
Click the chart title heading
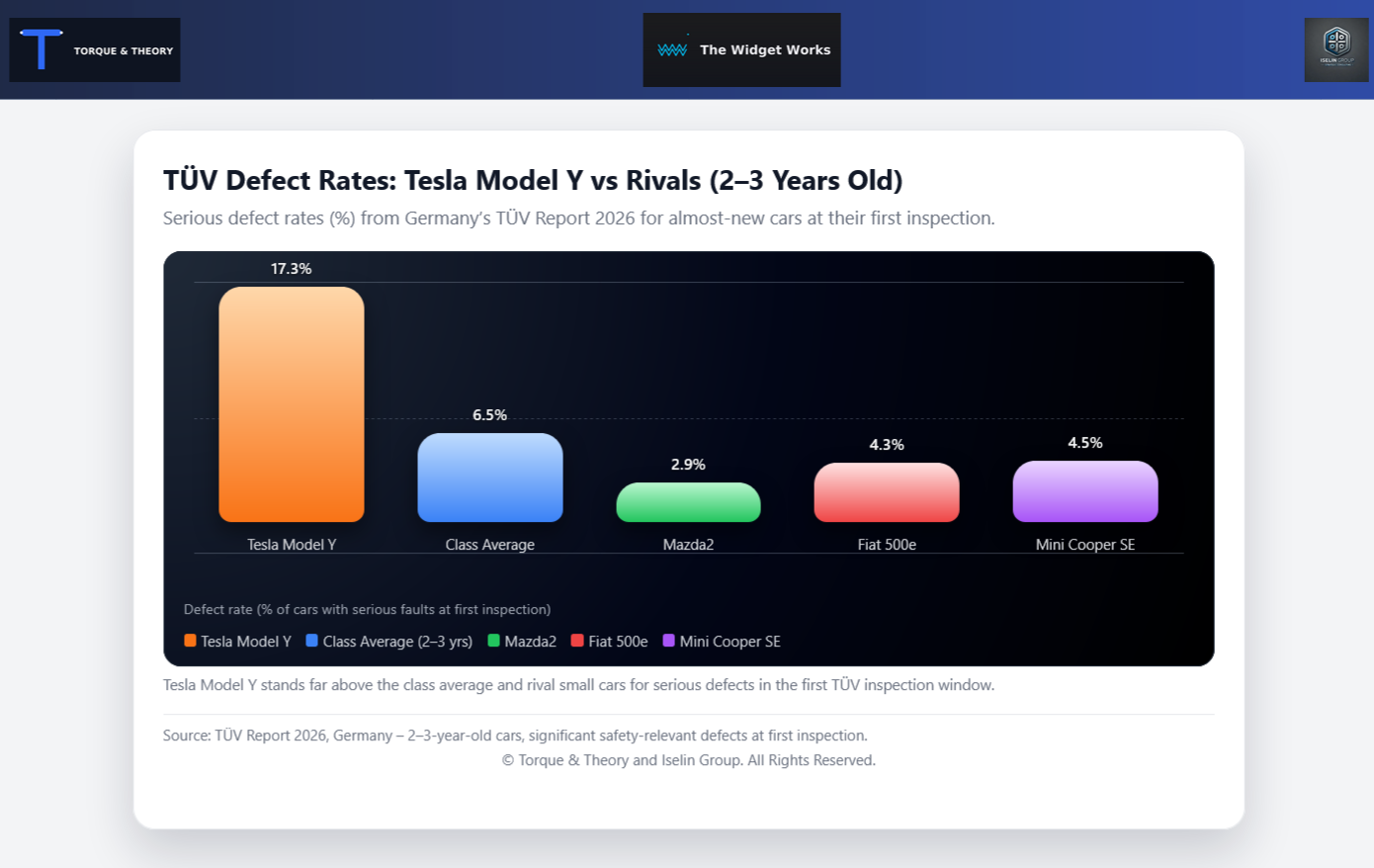pyautogui.click(x=533, y=181)
